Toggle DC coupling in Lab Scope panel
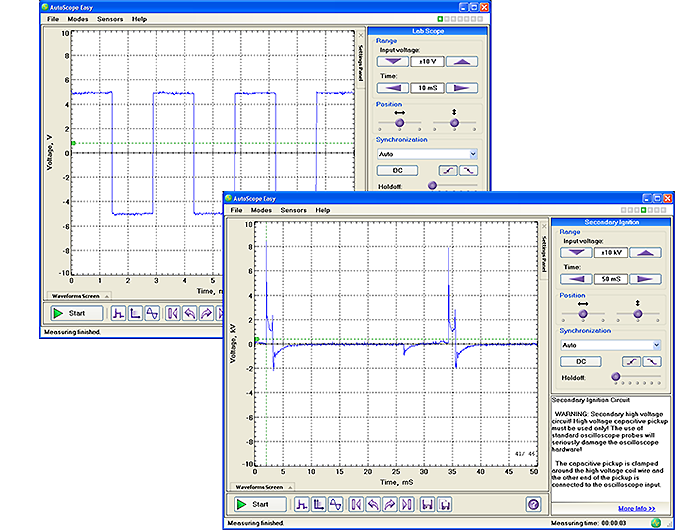The height and width of the screenshot is (530, 675). [397, 170]
